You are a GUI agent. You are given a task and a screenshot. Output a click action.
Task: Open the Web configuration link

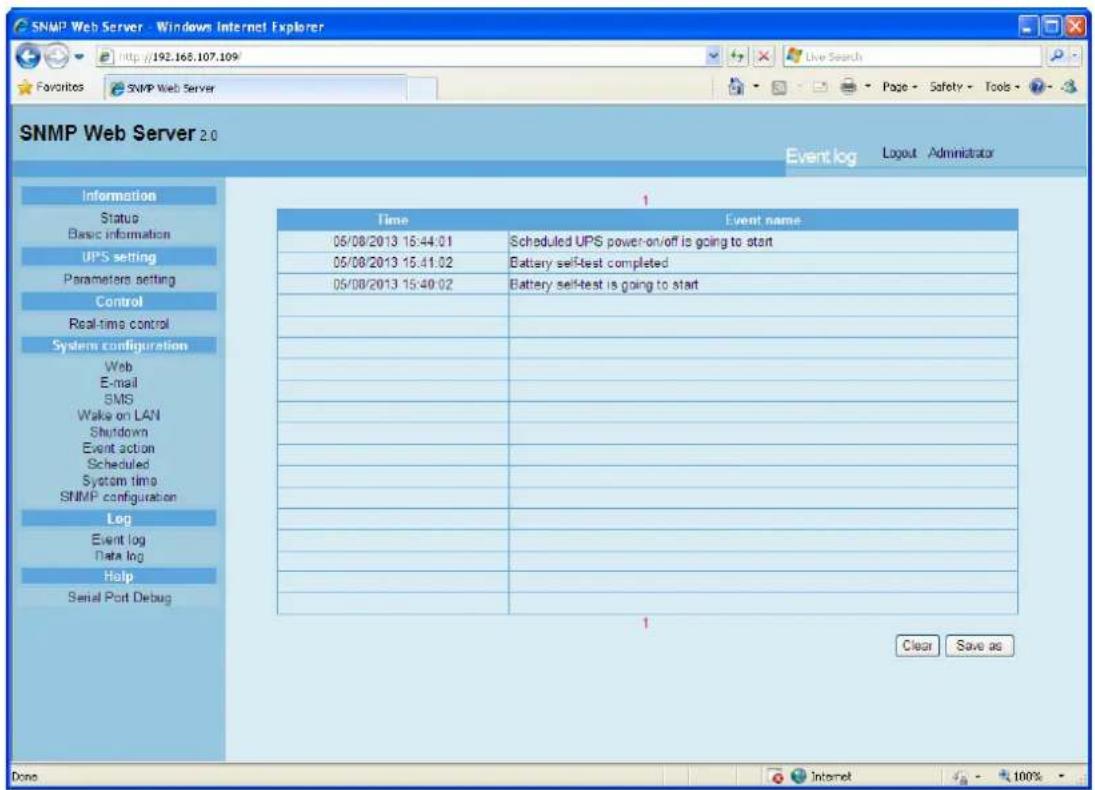[x=119, y=367]
